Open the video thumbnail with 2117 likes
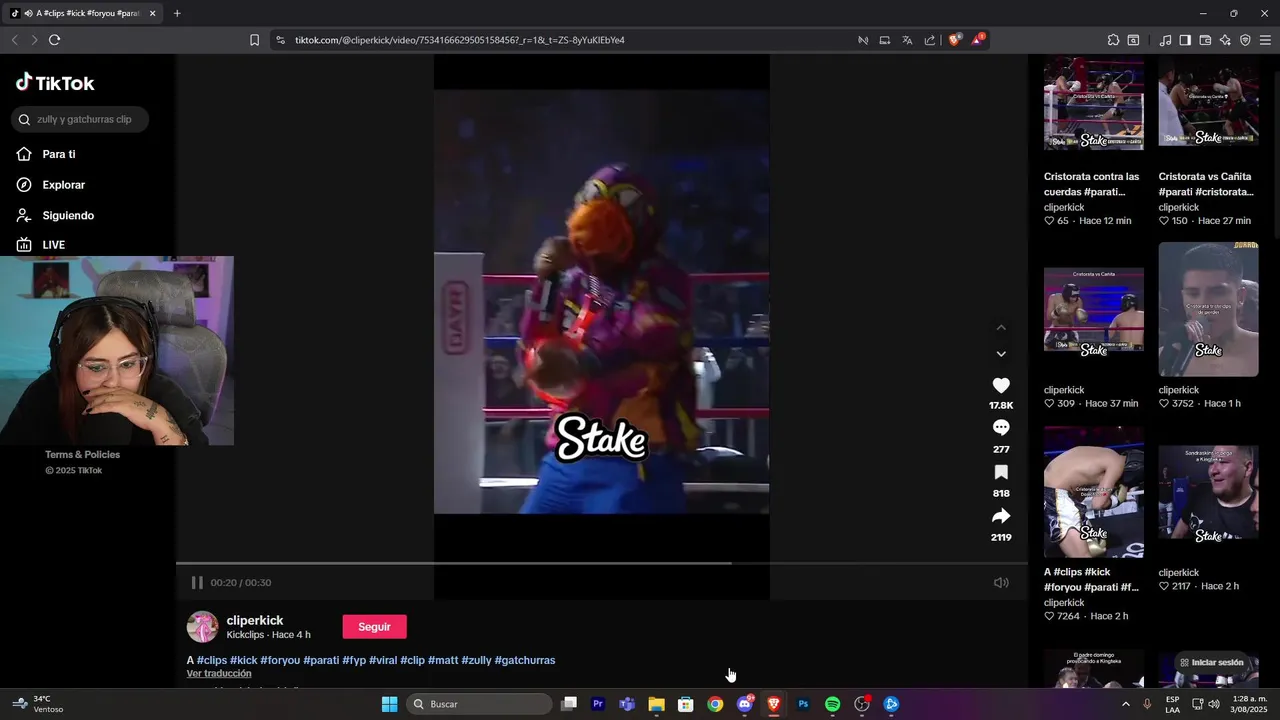Image resolution: width=1280 pixels, height=720 pixels. 1208,492
